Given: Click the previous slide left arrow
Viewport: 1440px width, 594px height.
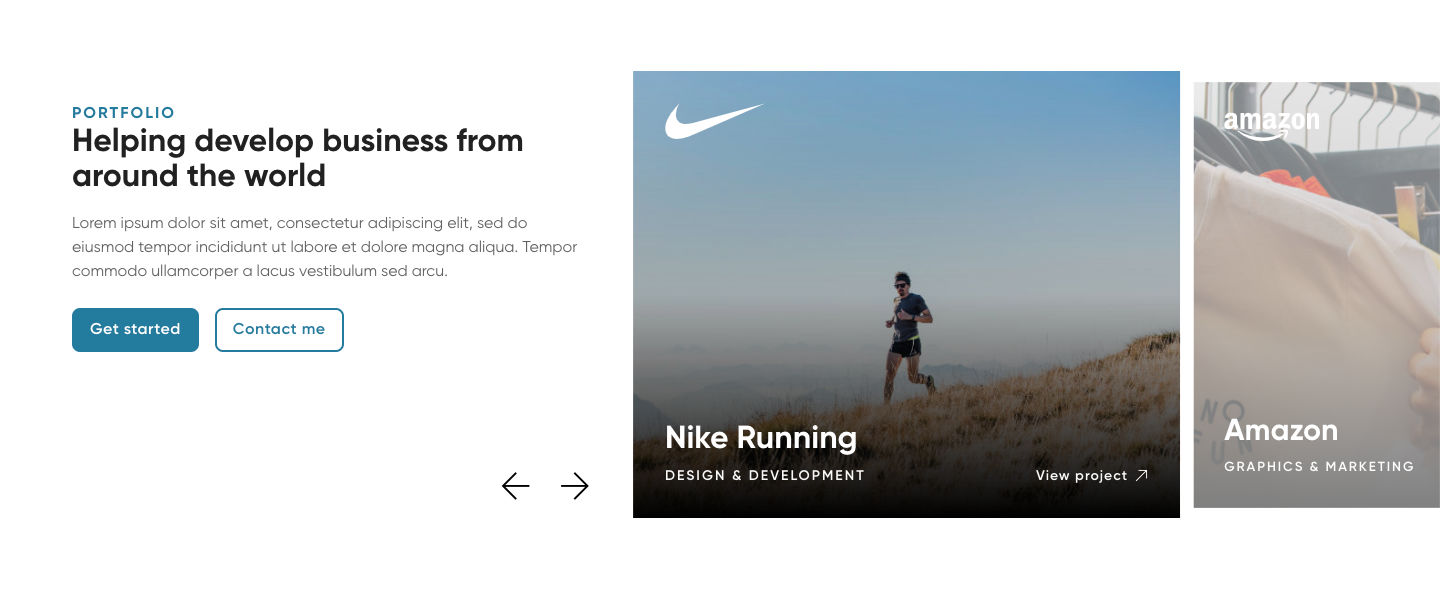Looking at the screenshot, I should (x=515, y=486).
